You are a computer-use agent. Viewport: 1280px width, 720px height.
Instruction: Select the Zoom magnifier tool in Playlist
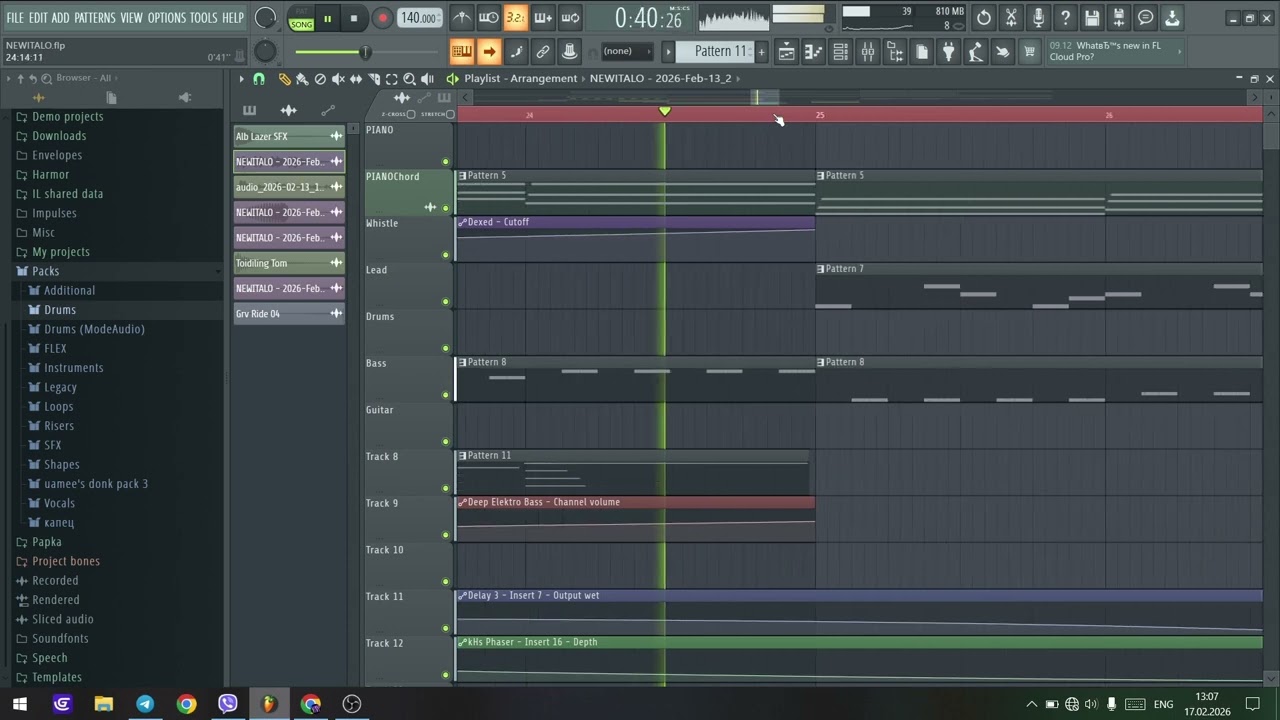point(409,78)
